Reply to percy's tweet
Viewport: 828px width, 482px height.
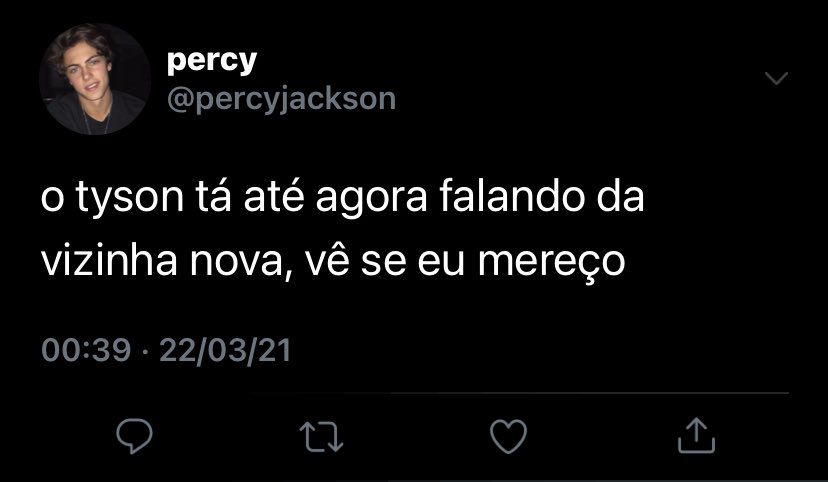[x=135, y=436]
